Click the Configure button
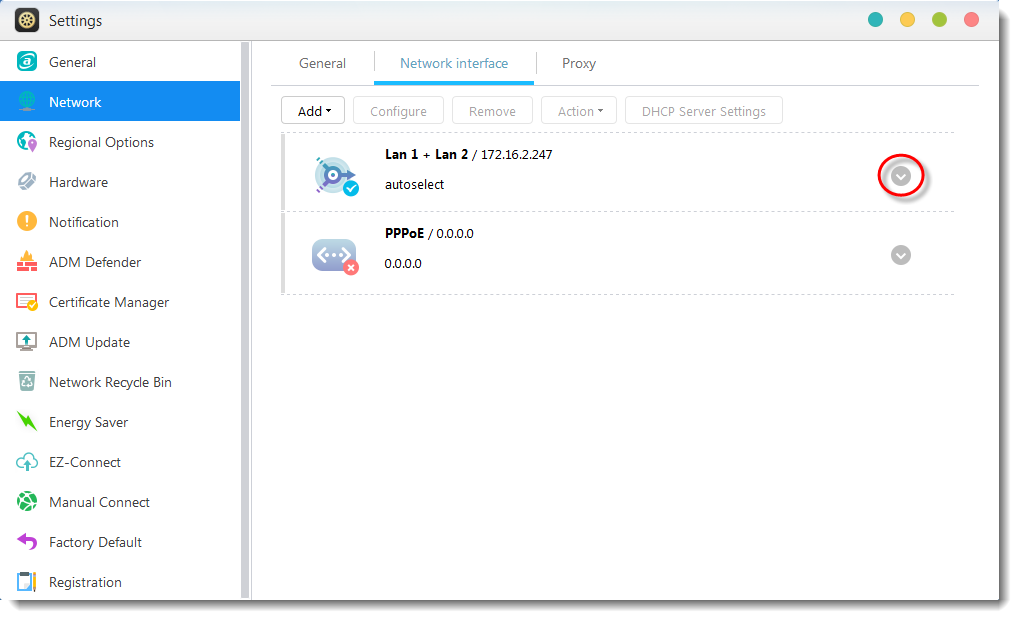 [398, 110]
